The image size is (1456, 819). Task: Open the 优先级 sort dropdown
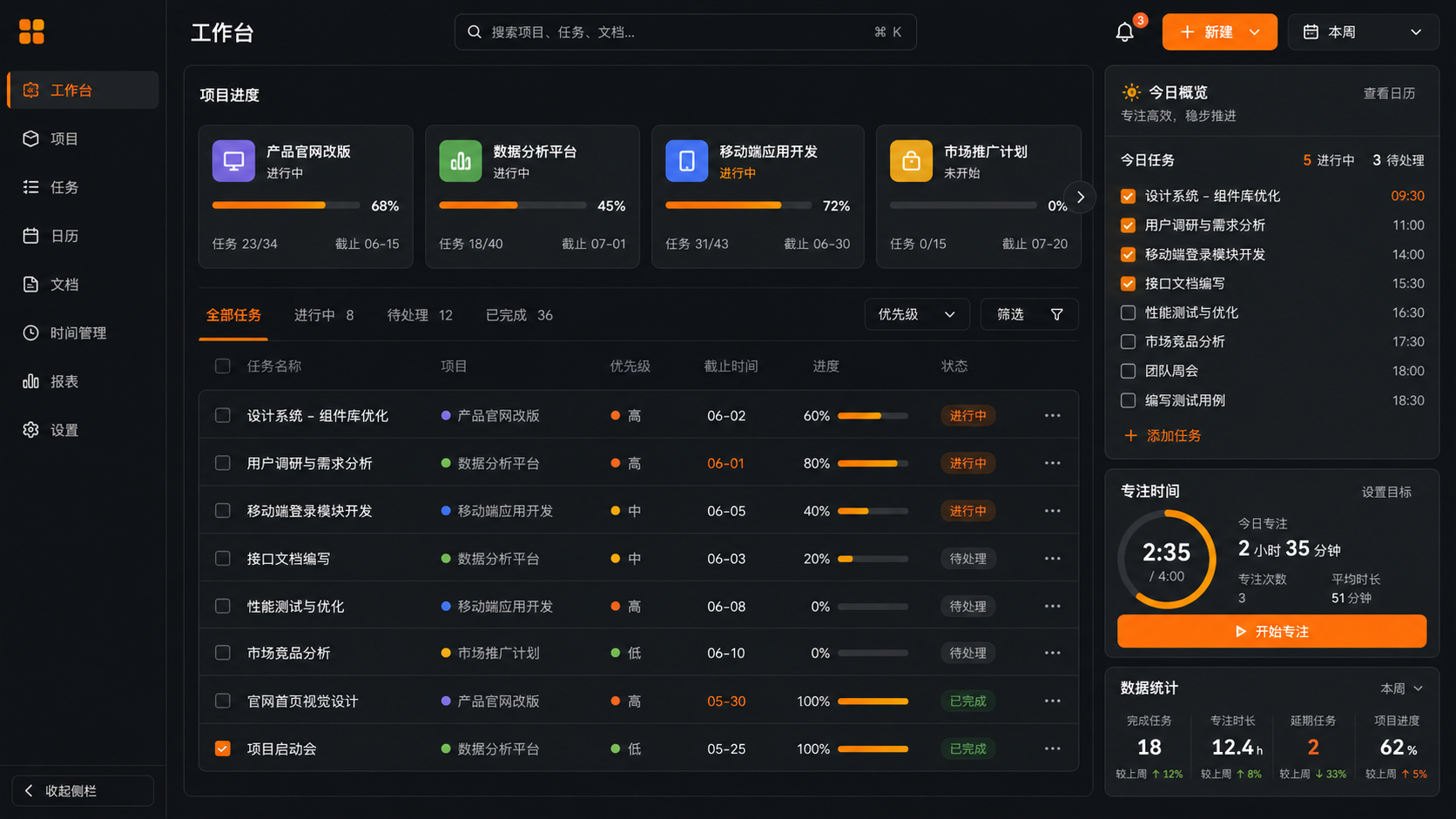916,315
